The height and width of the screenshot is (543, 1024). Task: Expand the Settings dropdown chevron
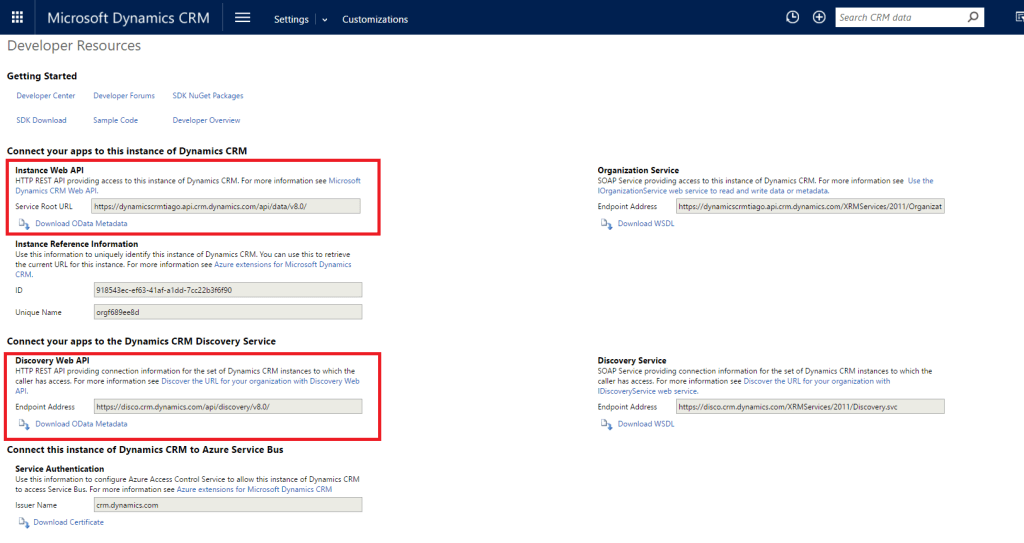324,20
